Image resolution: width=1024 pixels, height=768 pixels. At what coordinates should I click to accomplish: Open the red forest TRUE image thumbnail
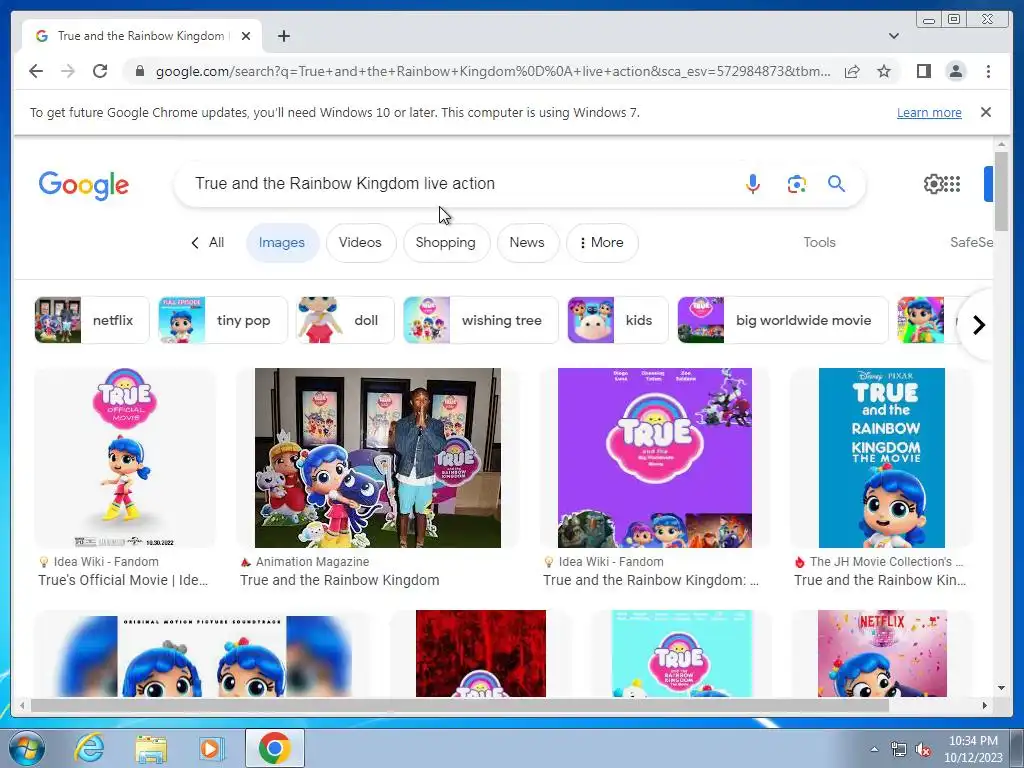481,653
